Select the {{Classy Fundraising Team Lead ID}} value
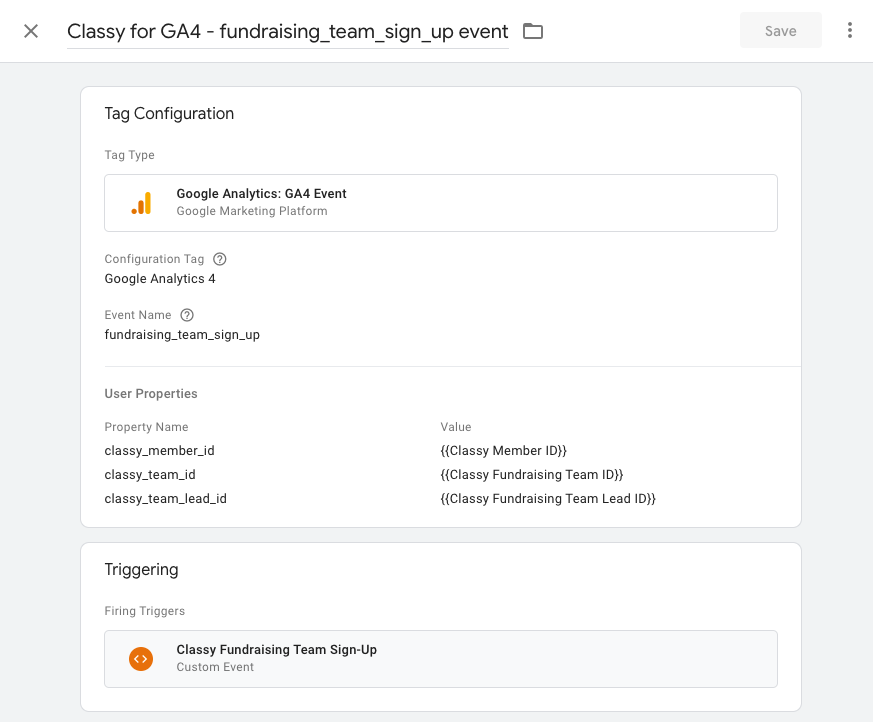This screenshot has height=722, width=873. 548,498
